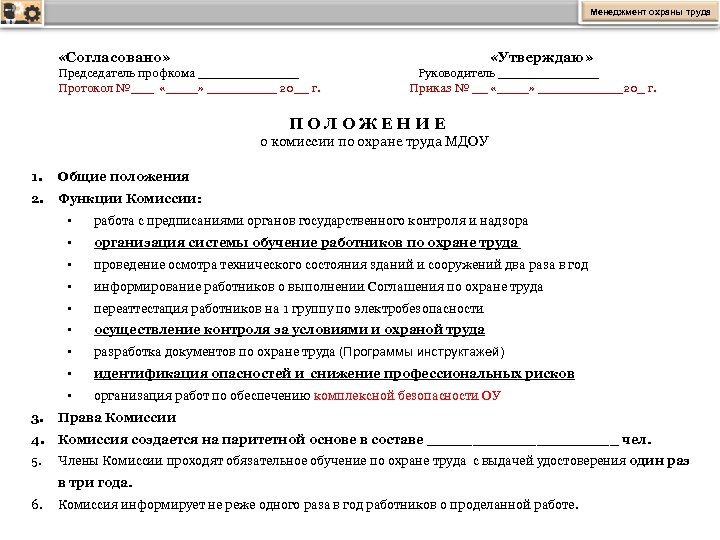Click underlined осуществление контроля за условиями

(x=289, y=330)
